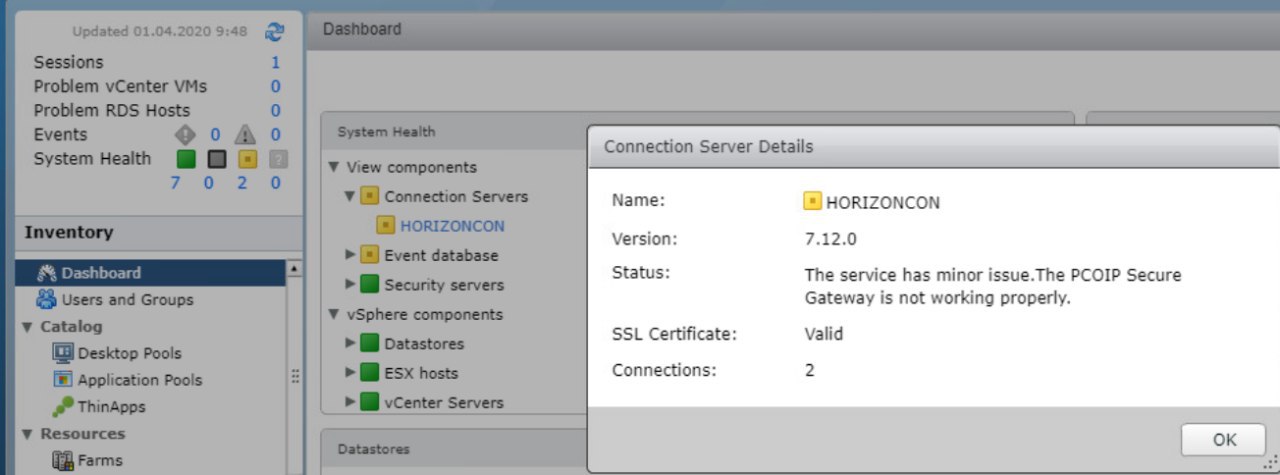This screenshot has height=475, width=1280.
Task: Collapse the vSphere components tree node
Action: coord(334,314)
